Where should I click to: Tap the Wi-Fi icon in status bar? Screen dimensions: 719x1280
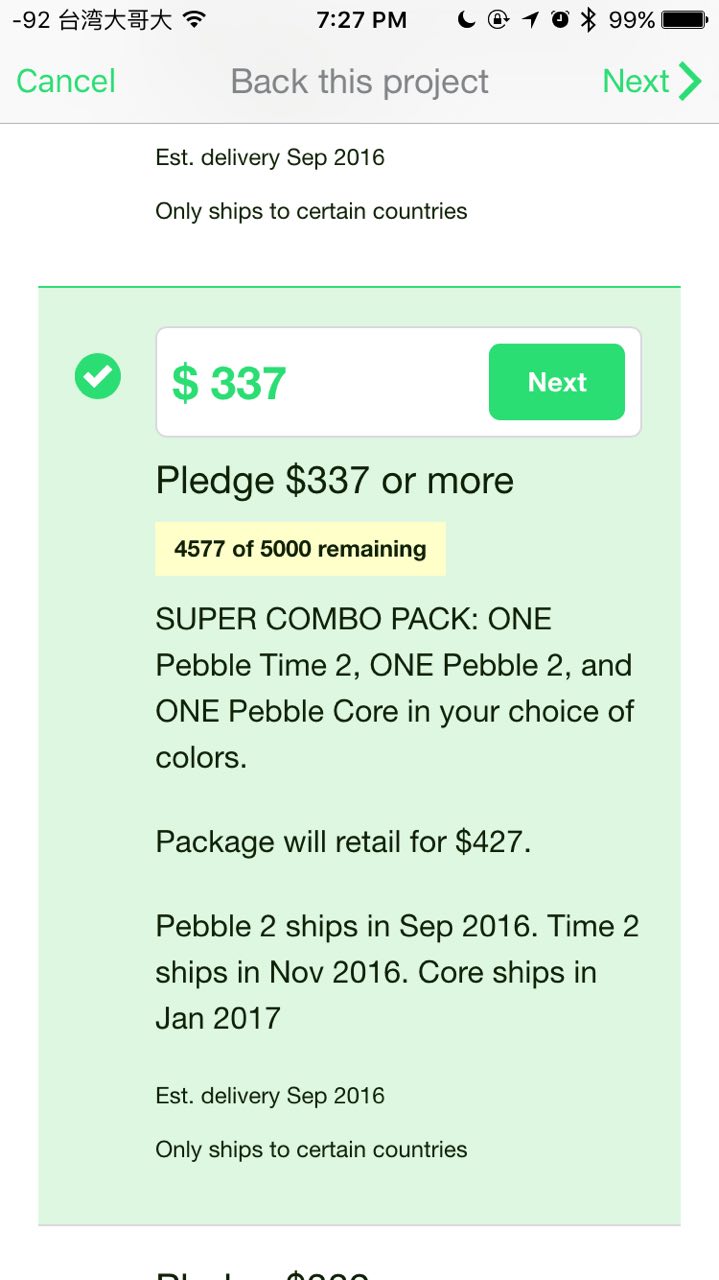tap(194, 20)
